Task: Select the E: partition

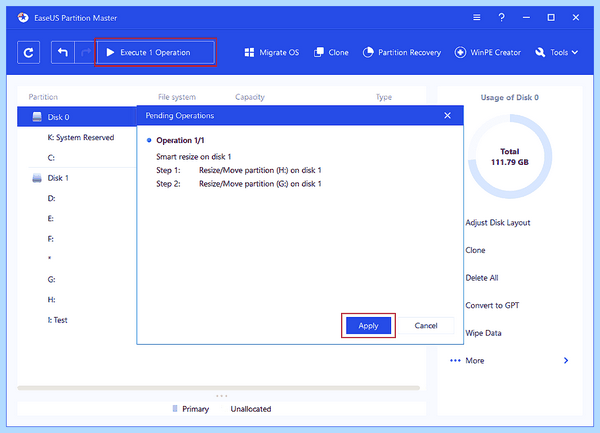Action: pyautogui.click(x=51, y=218)
